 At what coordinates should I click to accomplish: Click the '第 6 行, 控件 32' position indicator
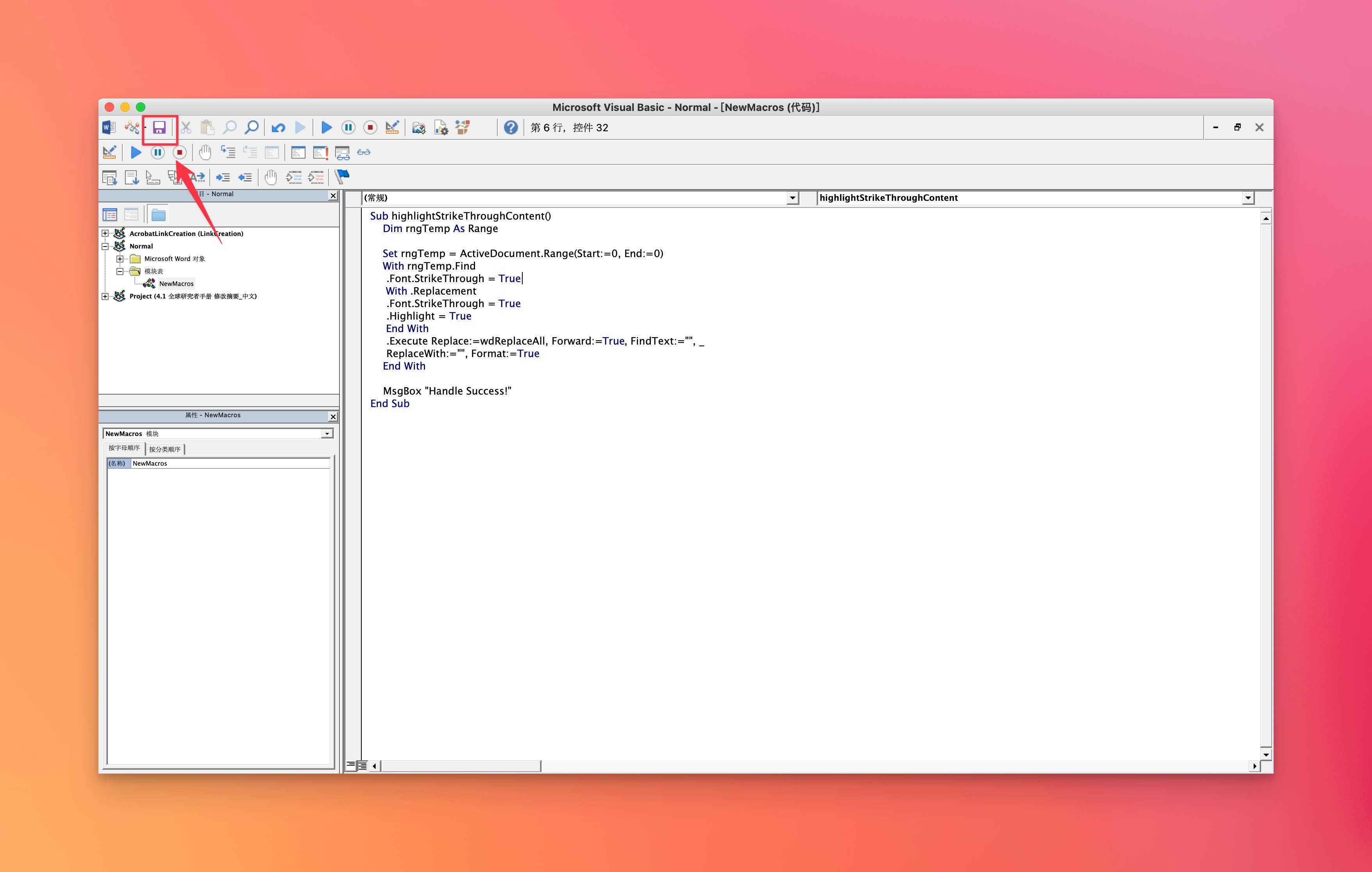click(x=569, y=128)
